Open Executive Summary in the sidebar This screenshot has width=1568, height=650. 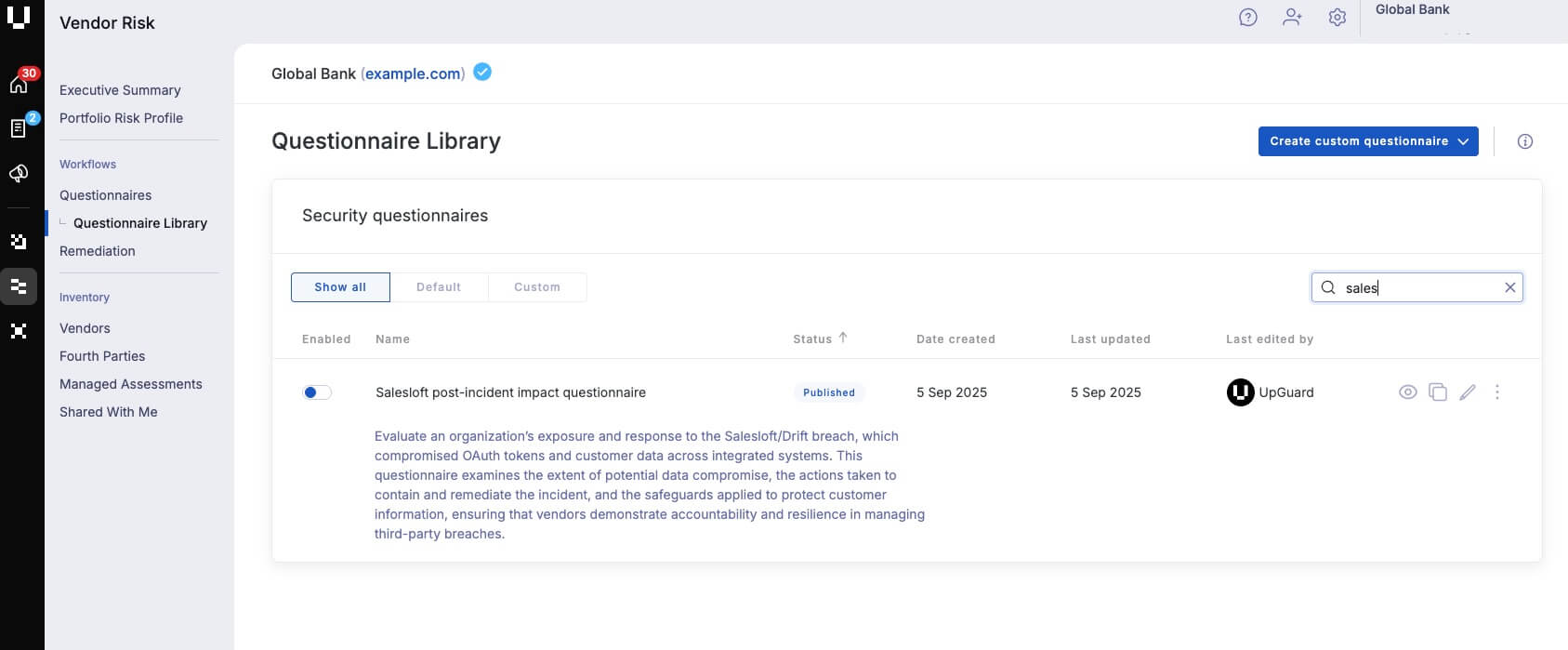point(120,90)
